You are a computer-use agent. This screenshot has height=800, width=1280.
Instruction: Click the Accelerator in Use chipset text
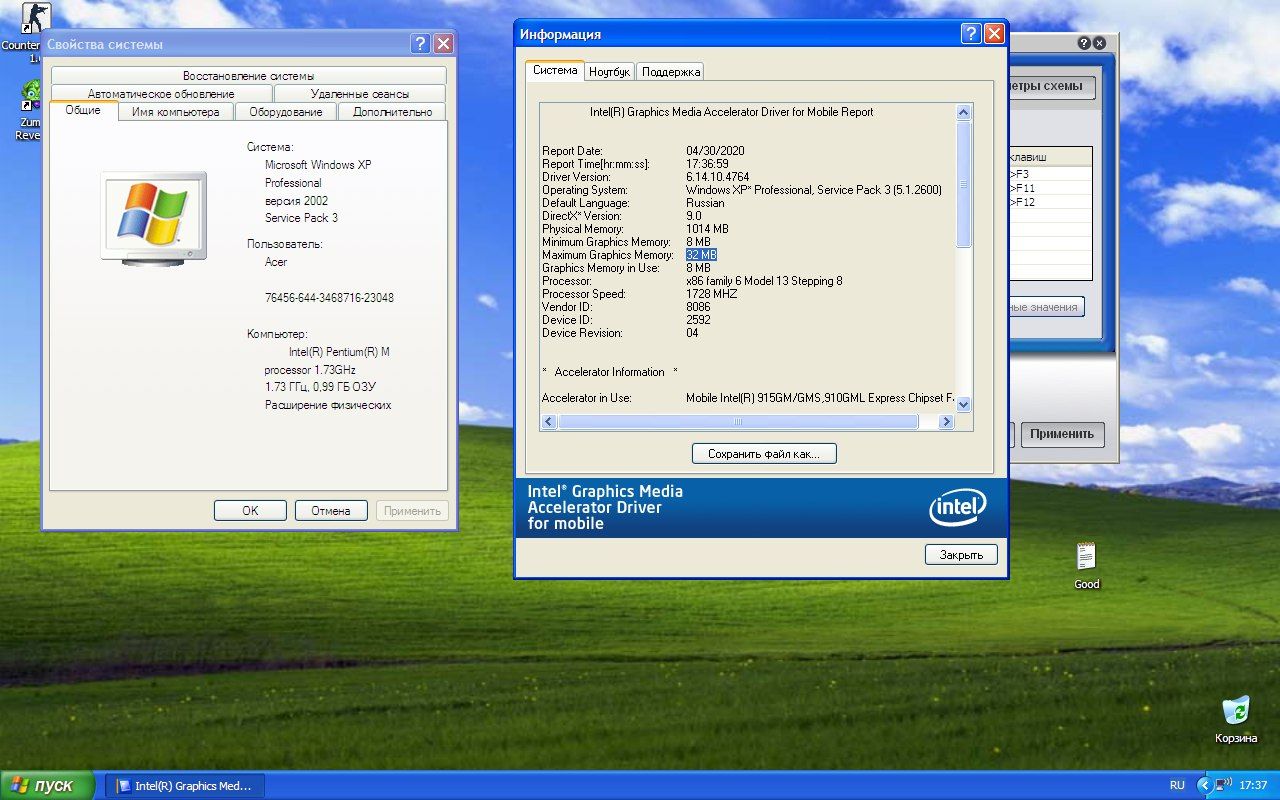point(820,398)
